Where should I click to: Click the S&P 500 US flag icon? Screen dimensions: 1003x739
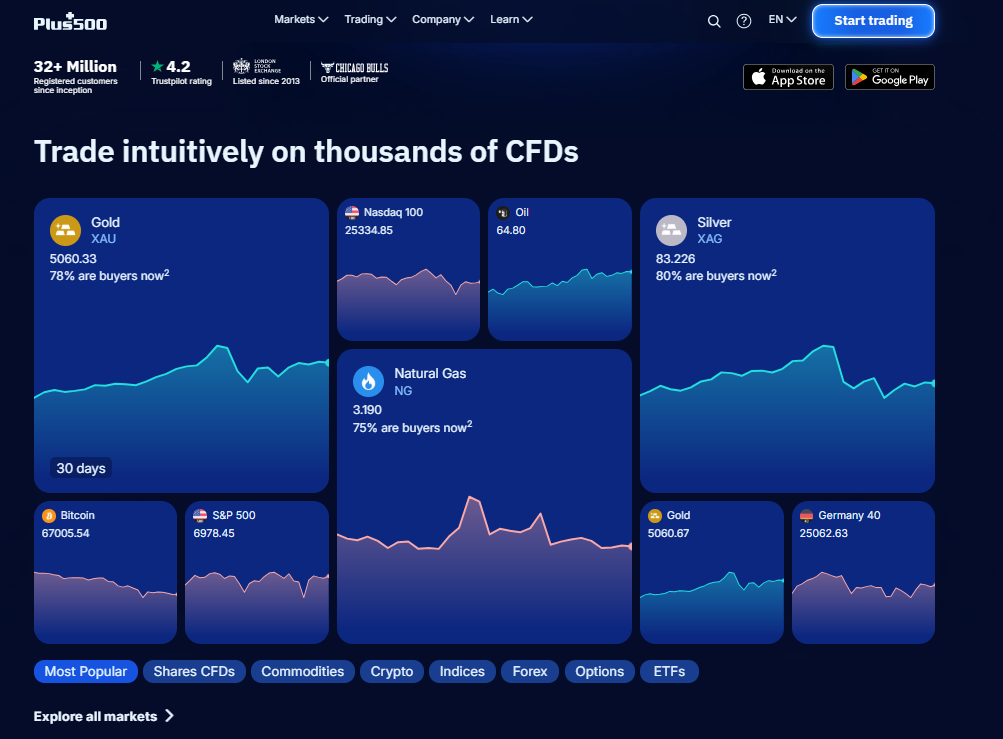pyautogui.click(x=200, y=516)
